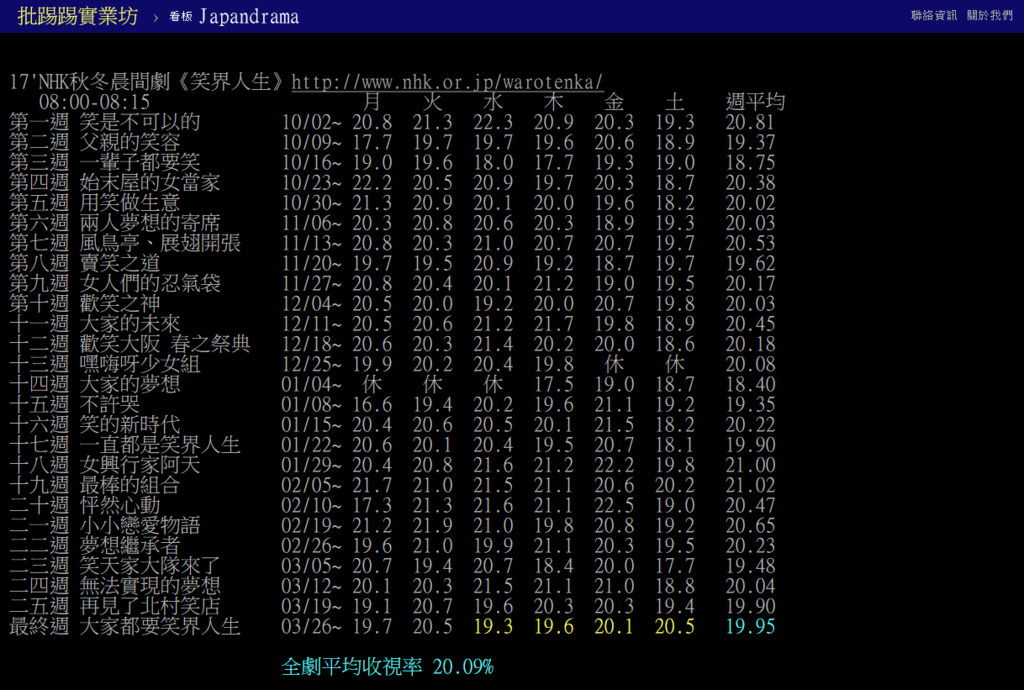Click the yellow Wednesday rating 19.3
Screen dimensions: 1024x690
point(493,627)
